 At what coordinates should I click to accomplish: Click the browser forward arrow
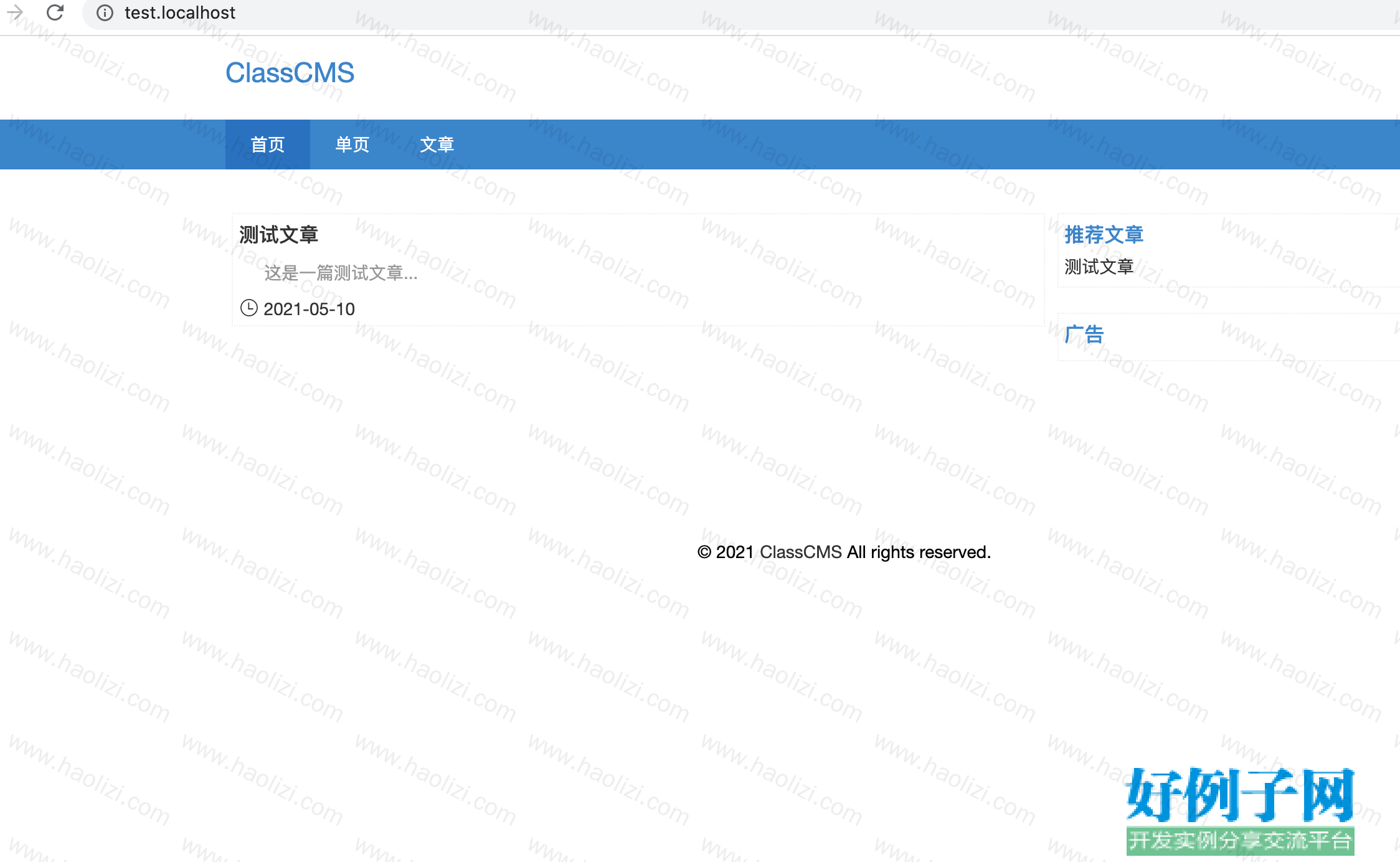tap(15, 12)
